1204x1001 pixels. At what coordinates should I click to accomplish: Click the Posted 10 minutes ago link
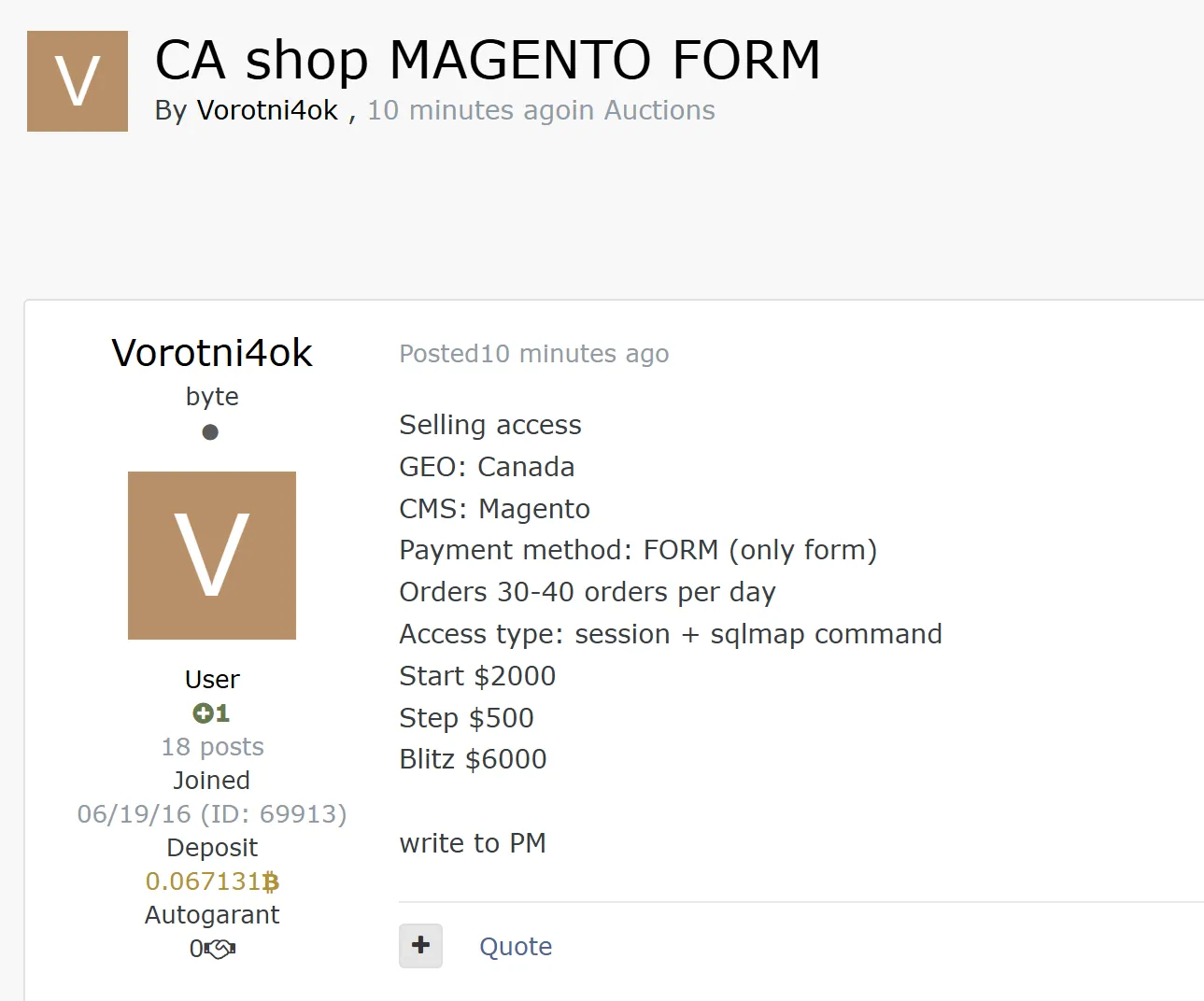(533, 354)
